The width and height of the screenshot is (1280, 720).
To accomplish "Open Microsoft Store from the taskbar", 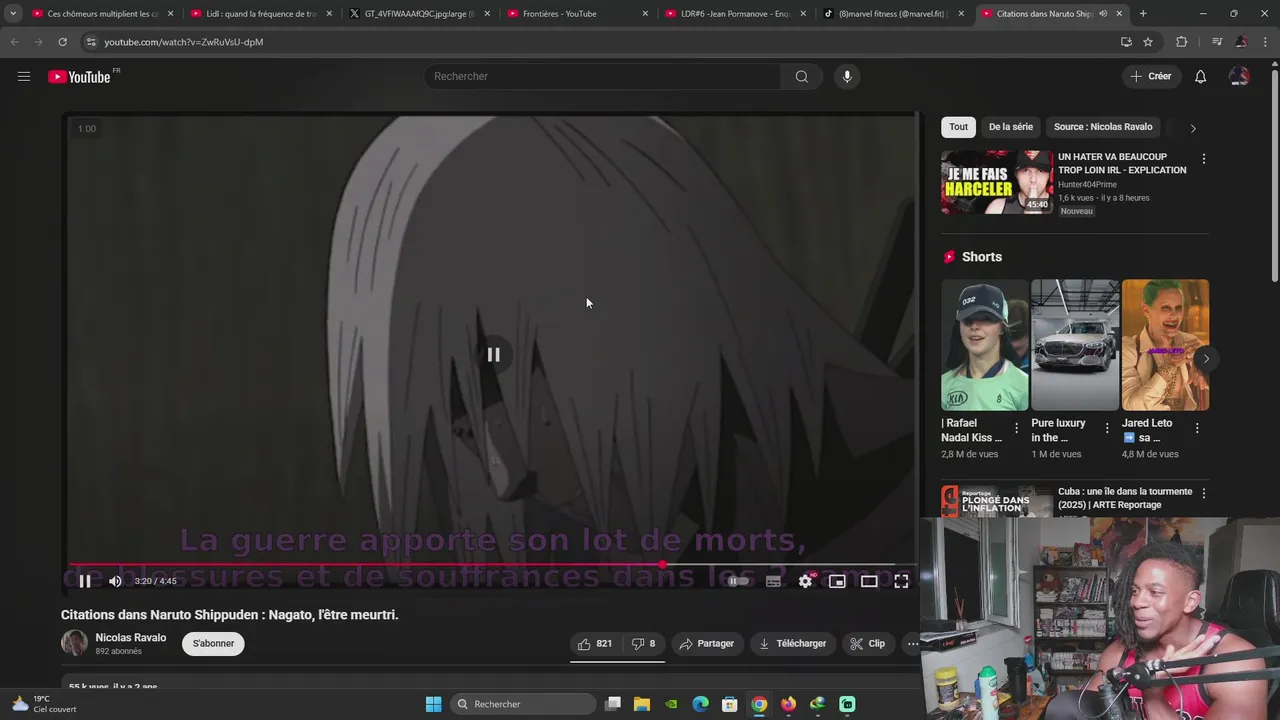I will pyautogui.click(x=730, y=704).
